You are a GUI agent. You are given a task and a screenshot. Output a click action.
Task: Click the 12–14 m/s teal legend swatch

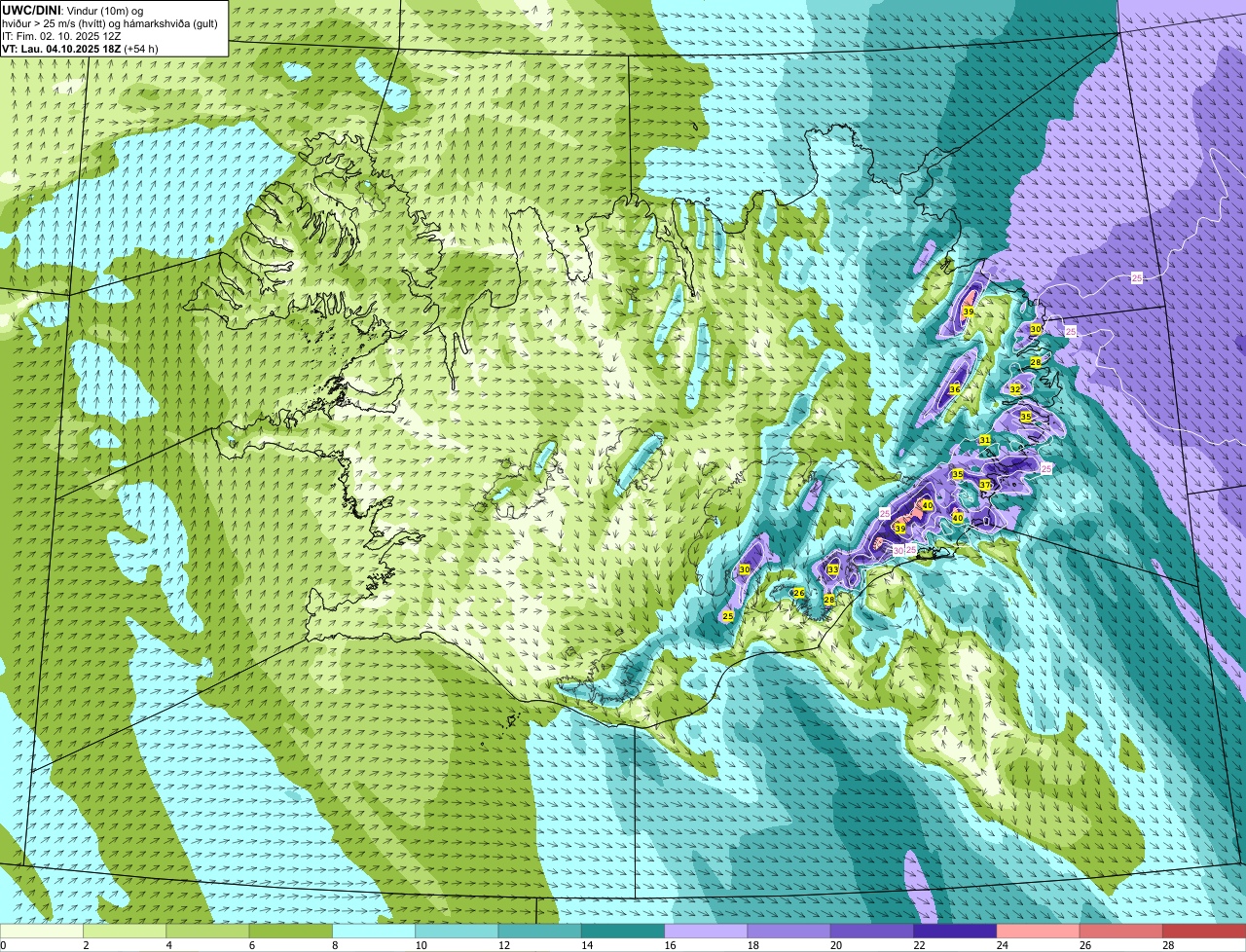(540, 931)
